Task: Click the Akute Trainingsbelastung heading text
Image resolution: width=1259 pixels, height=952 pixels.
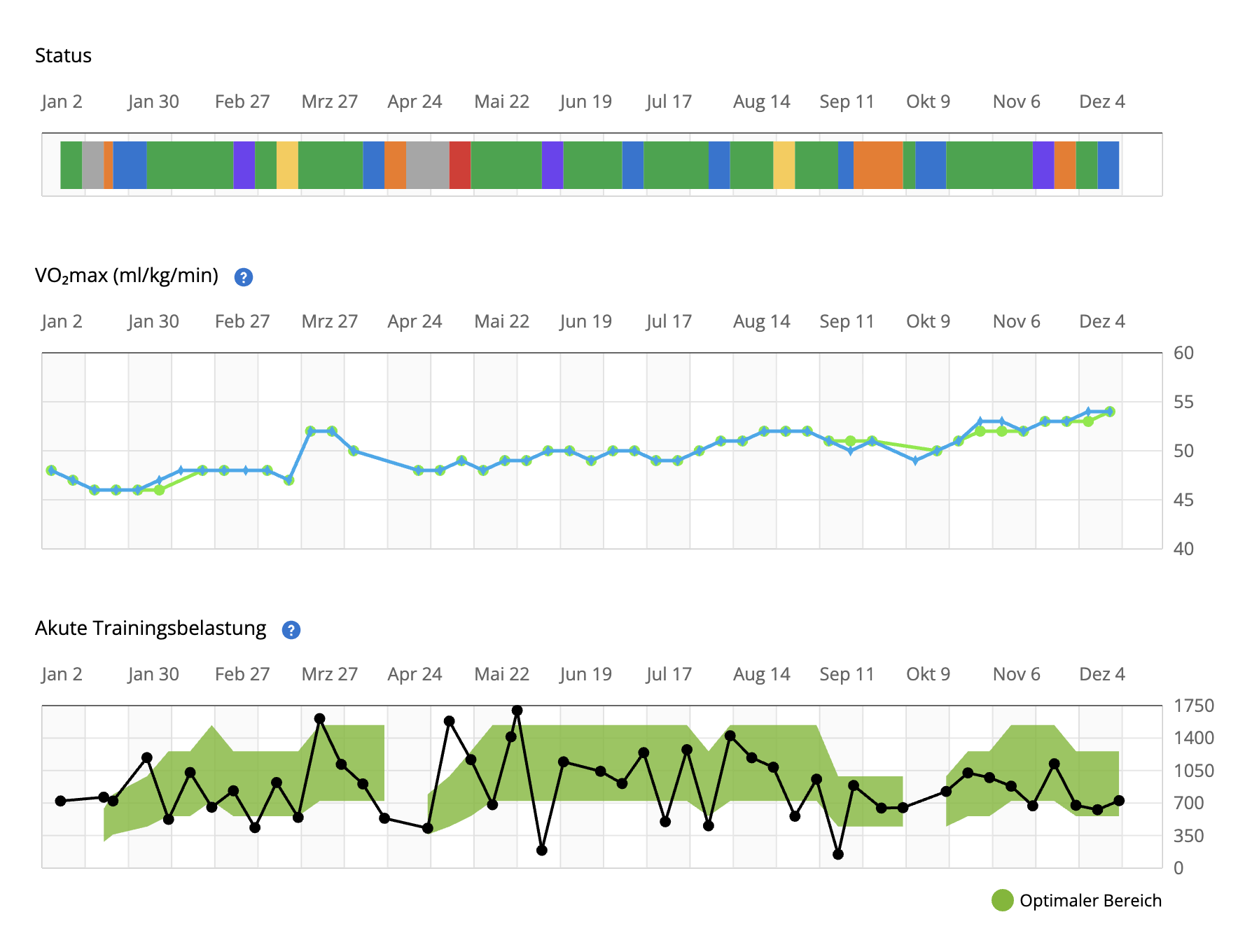Action: (151, 629)
